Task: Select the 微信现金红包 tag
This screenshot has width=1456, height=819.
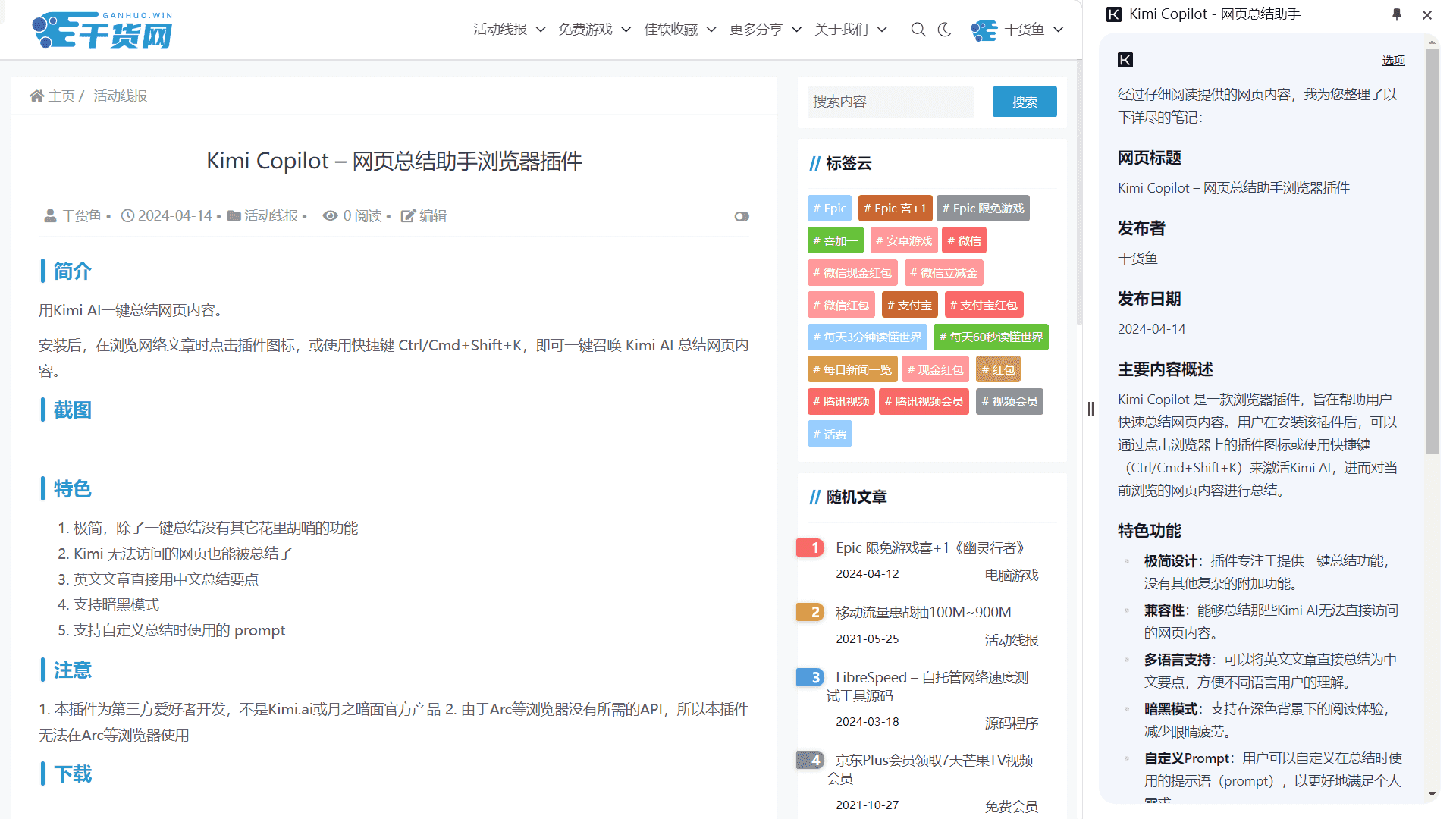Action: point(852,273)
